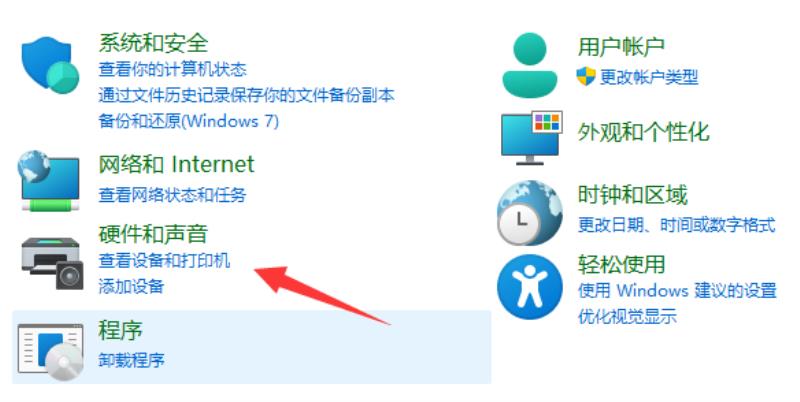
Task: Open 更改日期、时间或数字格式 link
Action: tap(676, 224)
